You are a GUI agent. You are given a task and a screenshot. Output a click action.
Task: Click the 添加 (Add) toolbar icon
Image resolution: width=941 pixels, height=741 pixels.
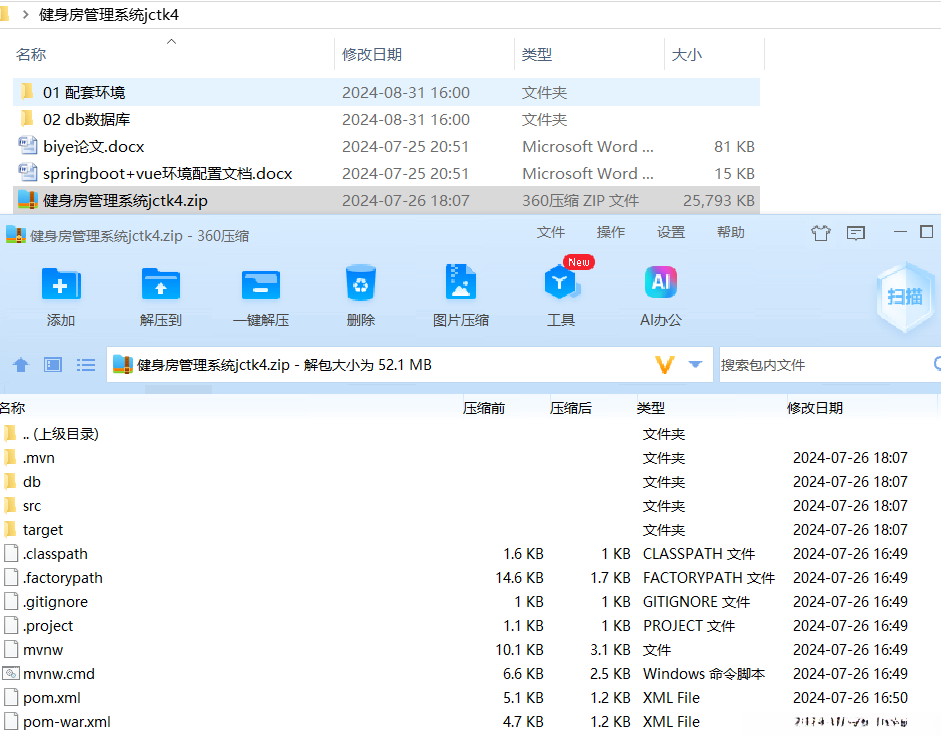click(x=61, y=284)
